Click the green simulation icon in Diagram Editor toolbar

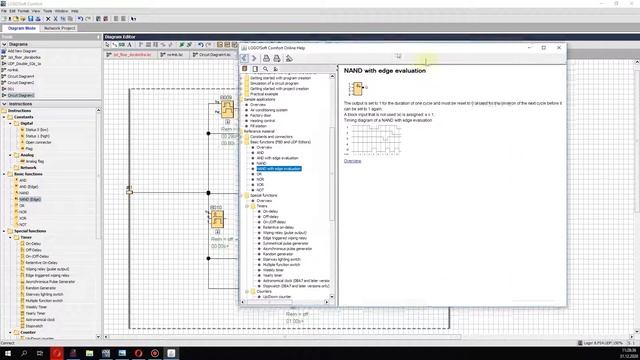[182, 45]
